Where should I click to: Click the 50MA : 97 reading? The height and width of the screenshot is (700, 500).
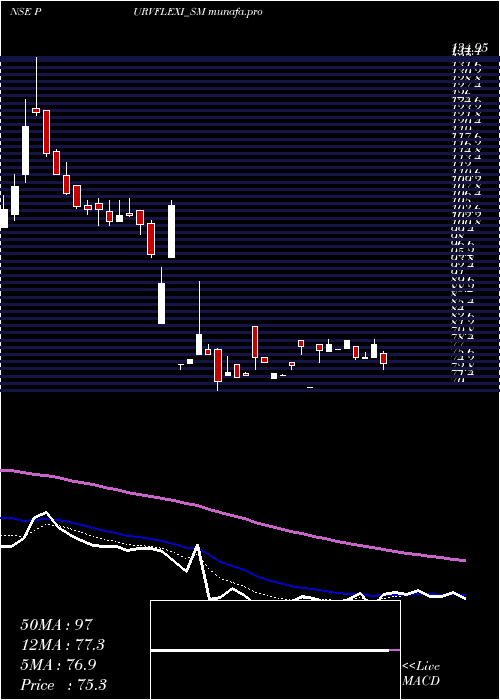coord(56,625)
